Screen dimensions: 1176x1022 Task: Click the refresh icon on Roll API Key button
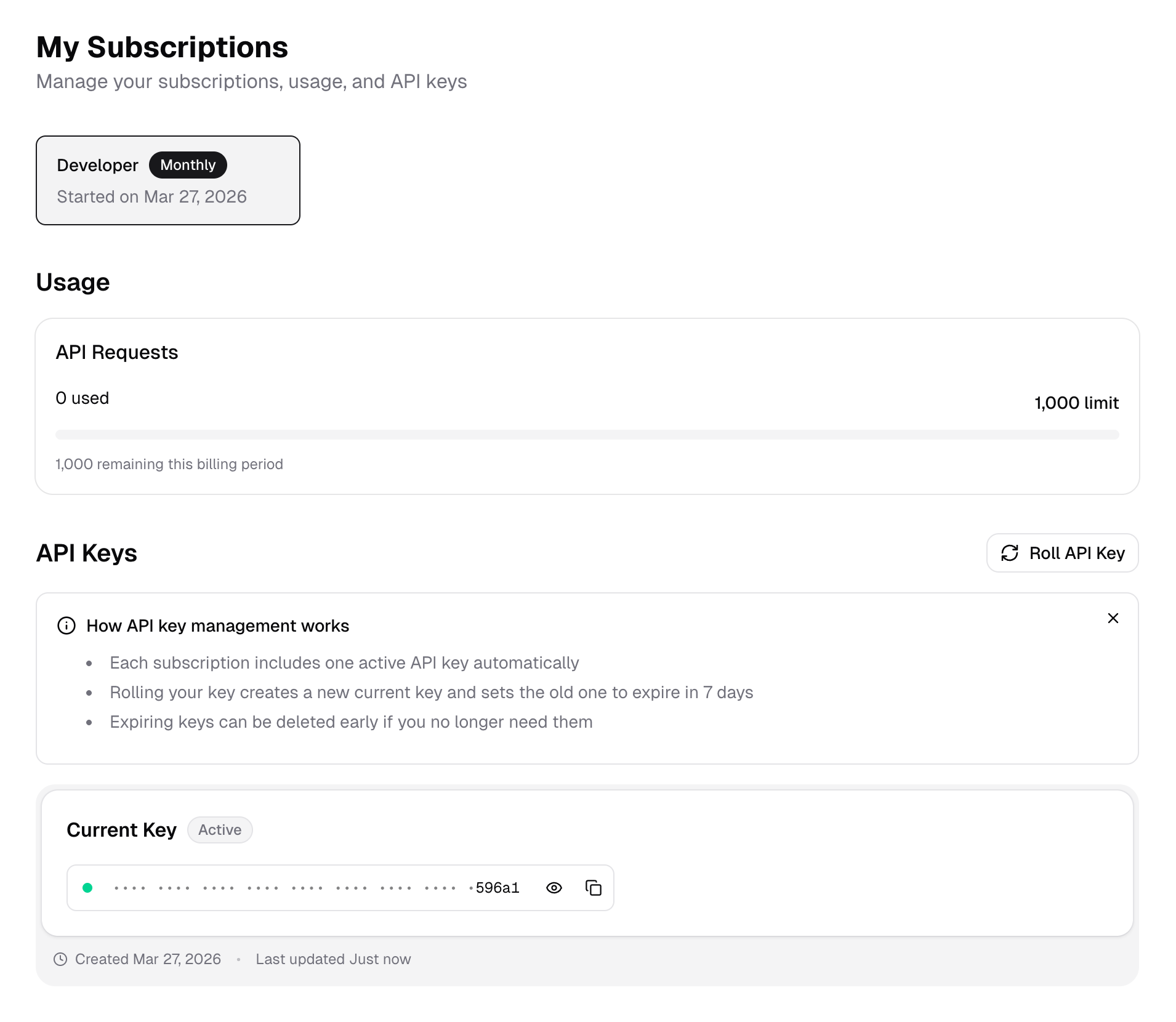pyautogui.click(x=1010, y=553)
